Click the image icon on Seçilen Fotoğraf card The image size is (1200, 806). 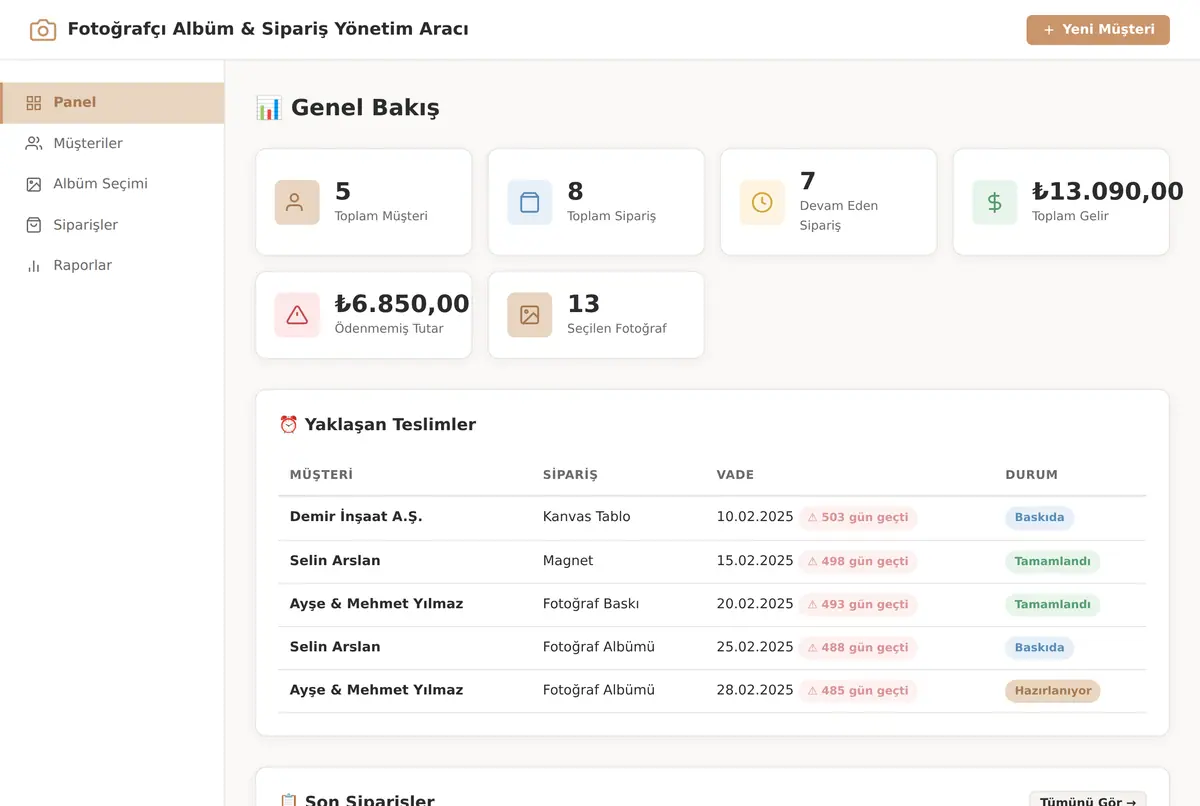(530, 315)
